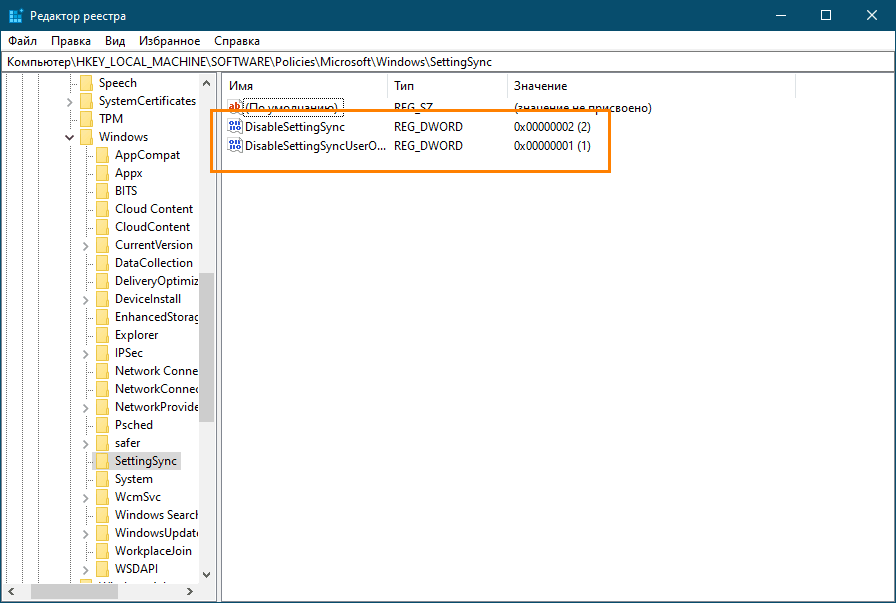
Task: Open the Файл menu
Action: [x=22, y=41]
